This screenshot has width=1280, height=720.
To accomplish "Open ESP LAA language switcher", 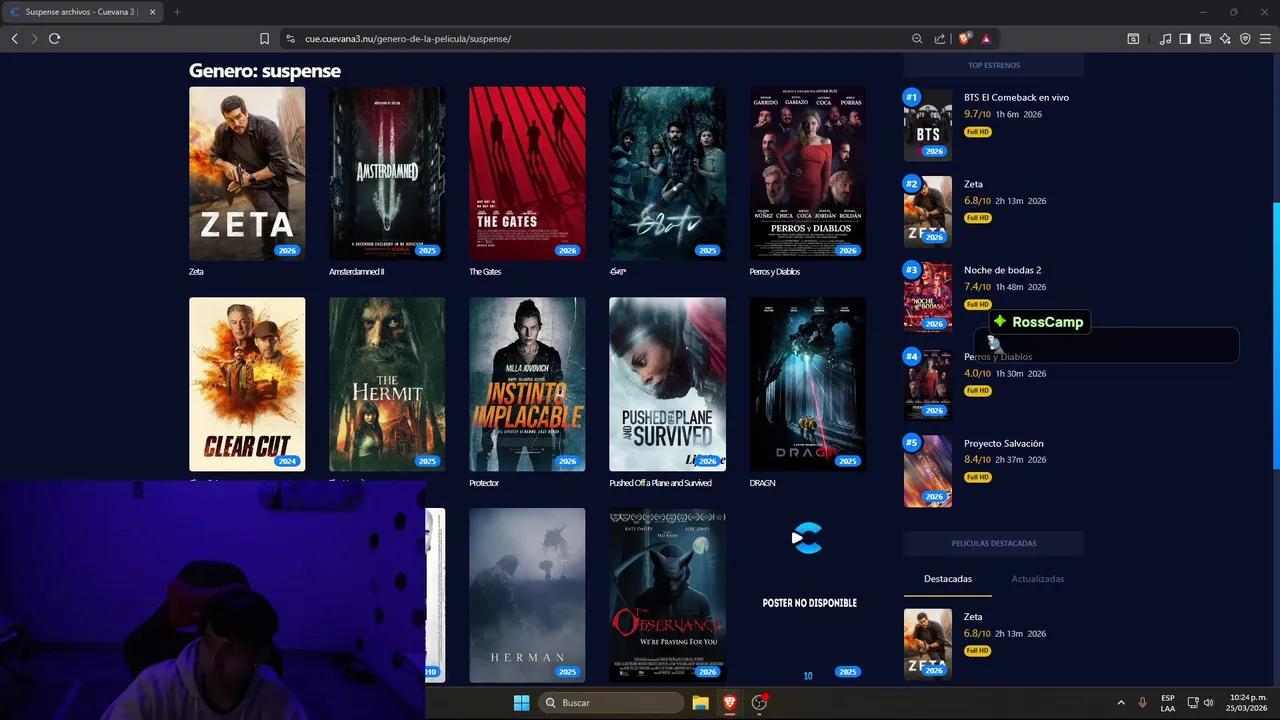I will pos(1168,703).
